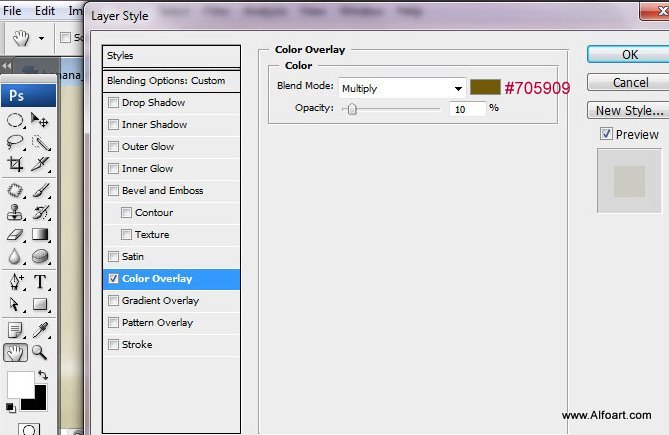Activate the Crop tool
Viewport: 669px width, 435px height.
[16, 165]
